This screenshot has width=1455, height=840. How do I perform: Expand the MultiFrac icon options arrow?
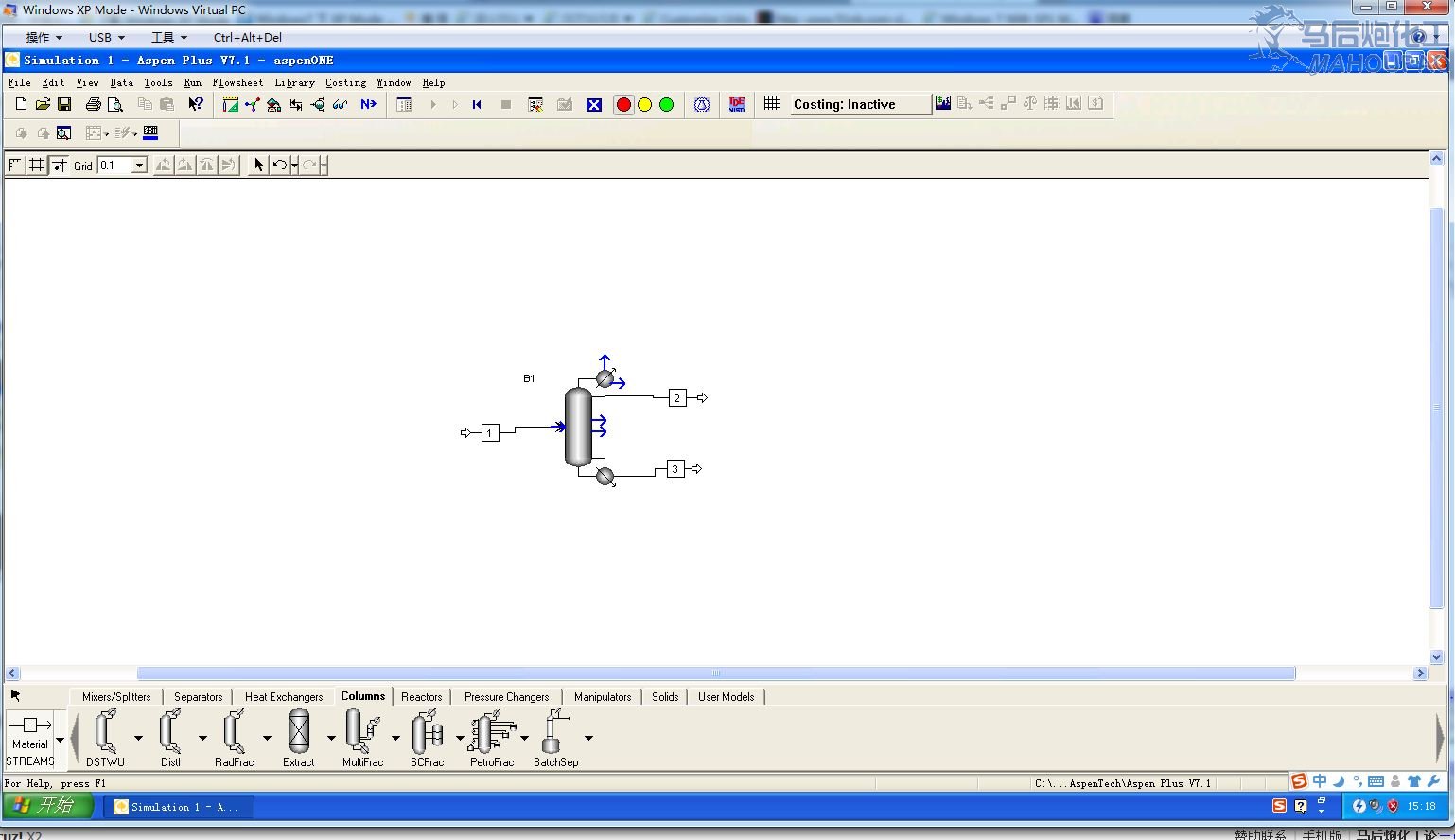coord(395,738)
